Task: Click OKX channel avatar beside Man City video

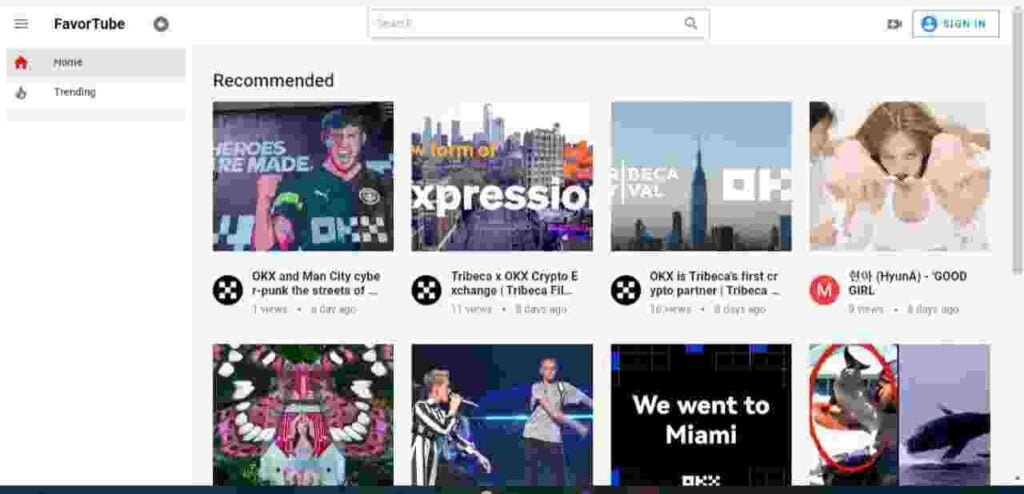Action: click(x=228, y=289)
